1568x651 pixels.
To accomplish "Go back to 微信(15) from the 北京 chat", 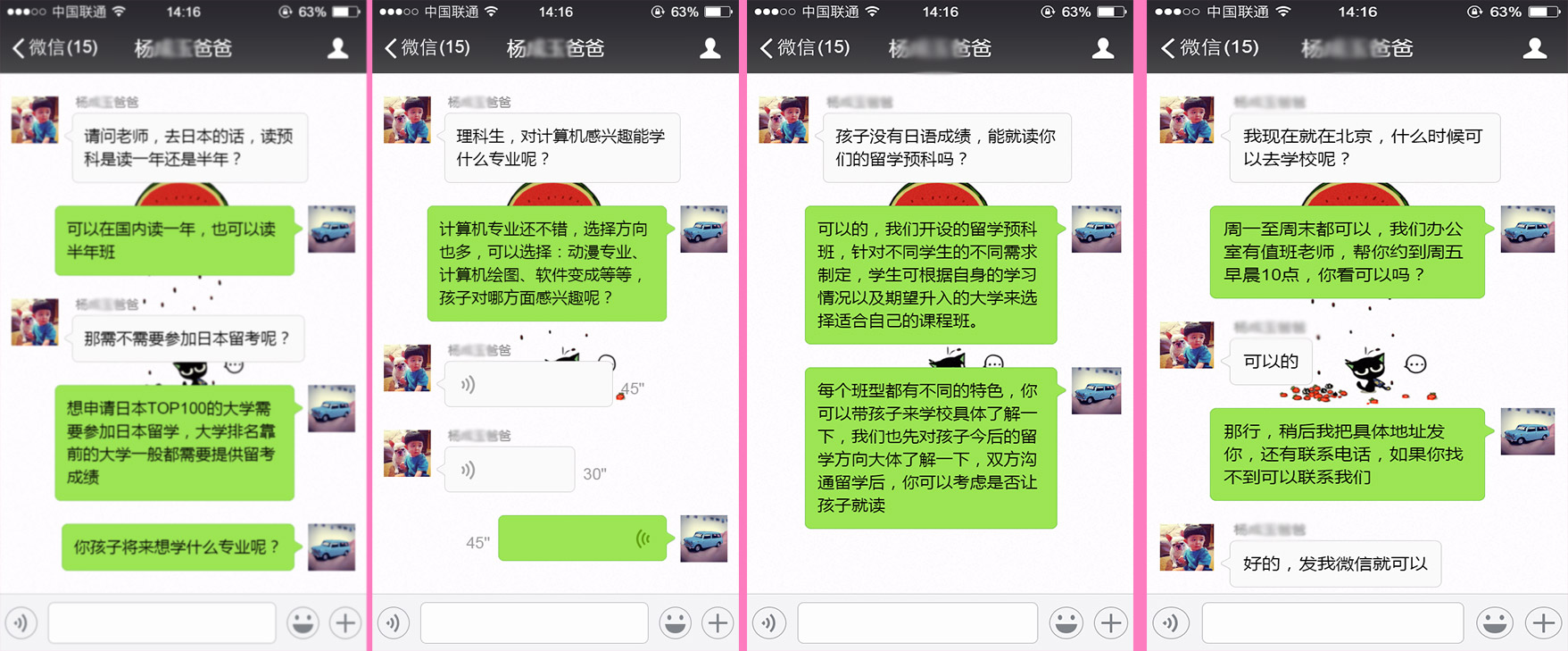I will click(1209, 47).
